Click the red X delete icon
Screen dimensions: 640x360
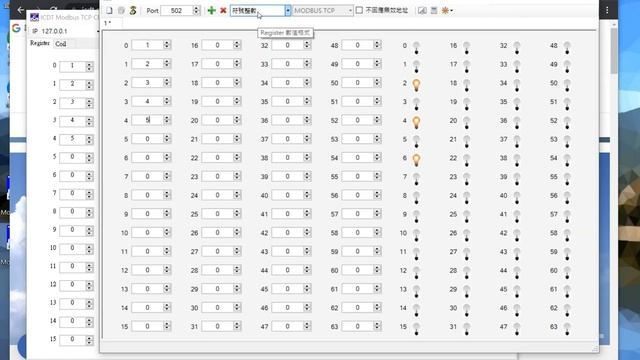223,11
